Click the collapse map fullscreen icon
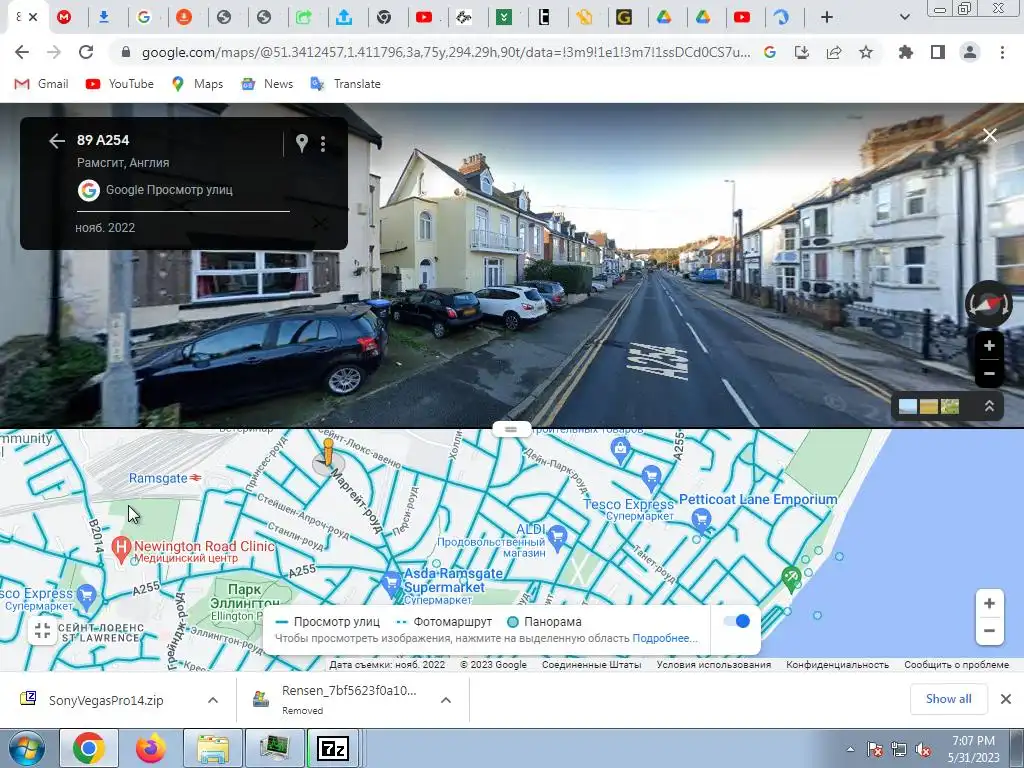Screen dimensions: 1024x768 click(x=42, y=630)
